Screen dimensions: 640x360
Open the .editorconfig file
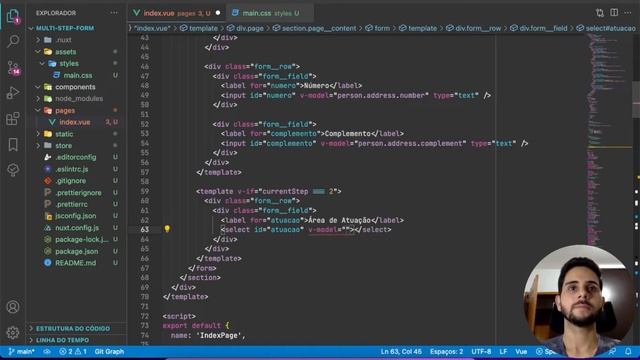point(76,157)
